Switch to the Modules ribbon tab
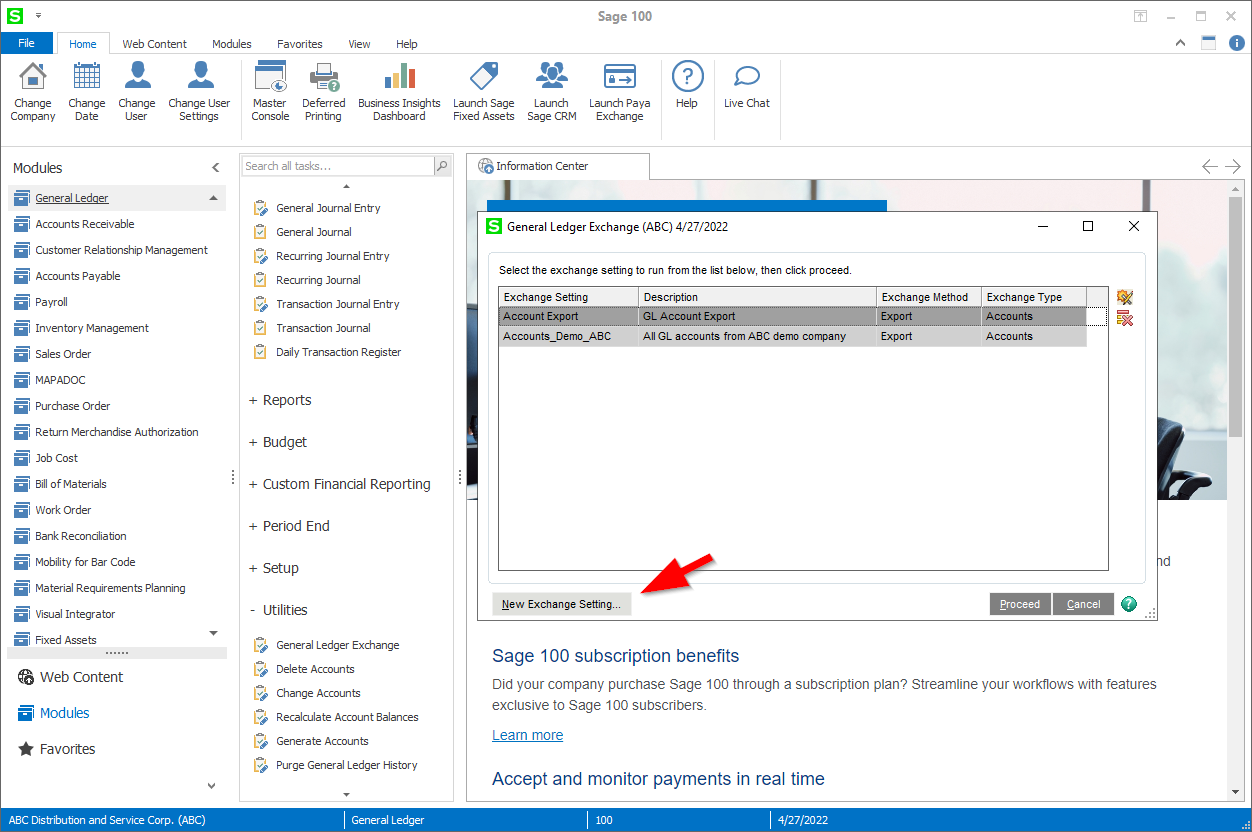Screen dimensions: 1252x832 [x=232, y=44]
